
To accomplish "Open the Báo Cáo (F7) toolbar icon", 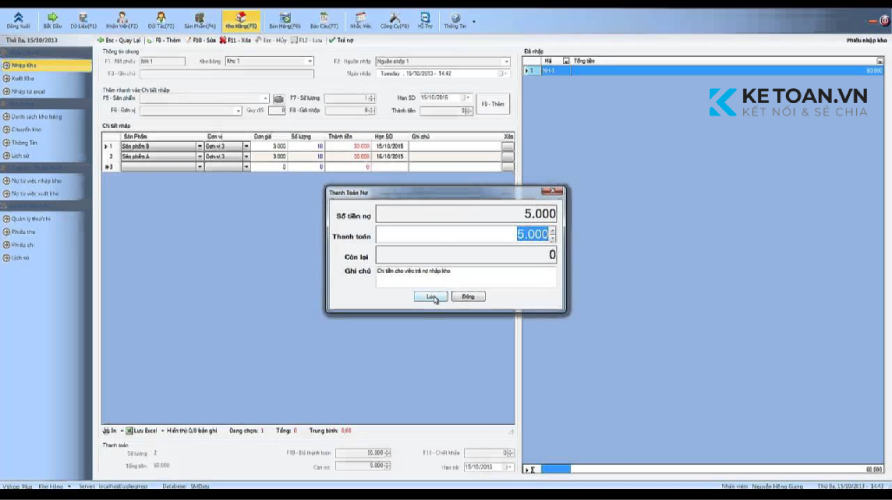I will click(324, 20).
